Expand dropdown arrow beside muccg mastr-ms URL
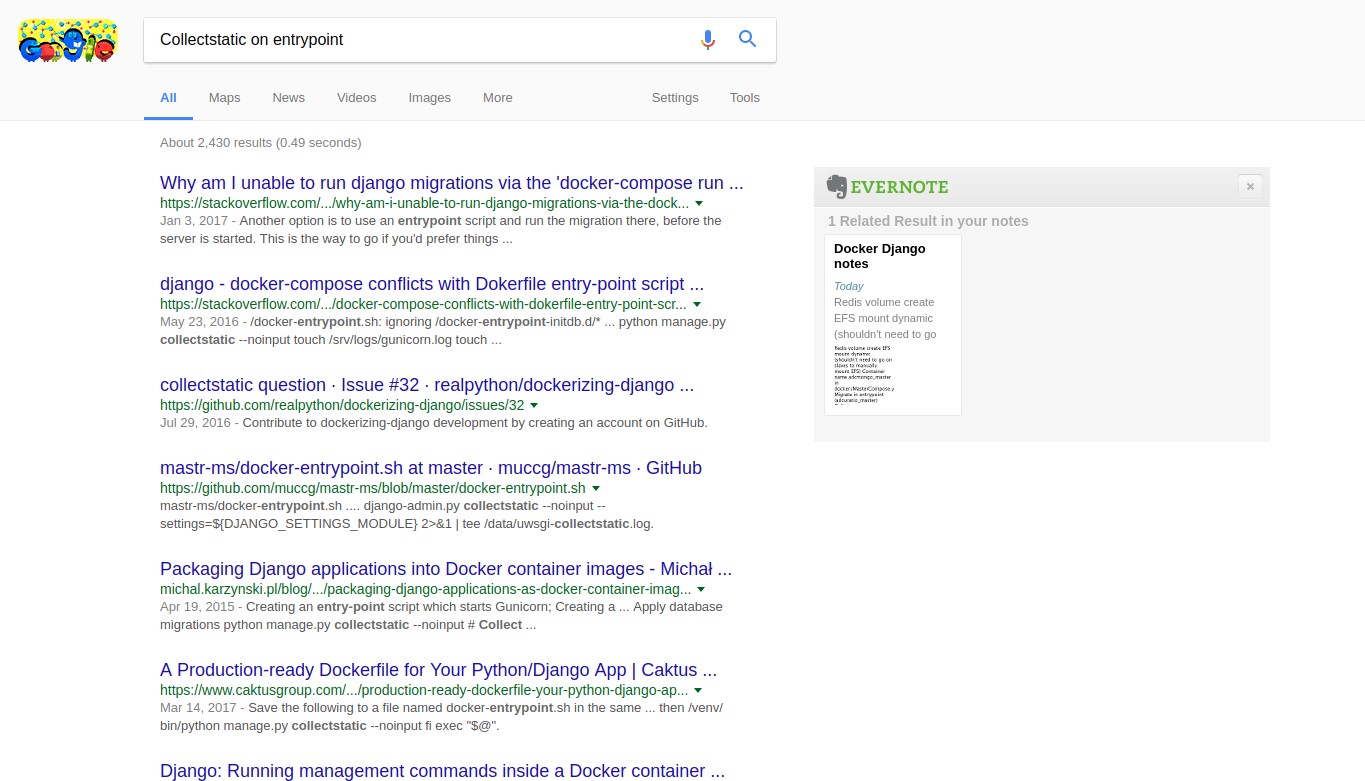Viewport: 1365px width, 781px height. 596,489
